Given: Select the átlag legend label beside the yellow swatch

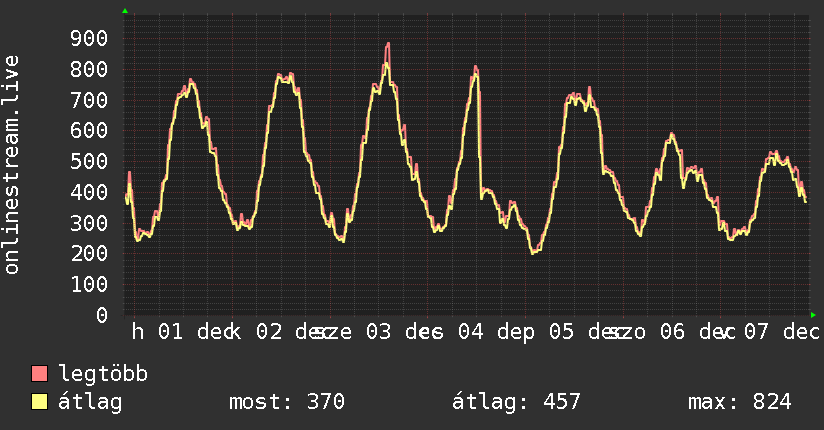Looking at the screenshot, I should pyautogui.click(x=90, y=402).
